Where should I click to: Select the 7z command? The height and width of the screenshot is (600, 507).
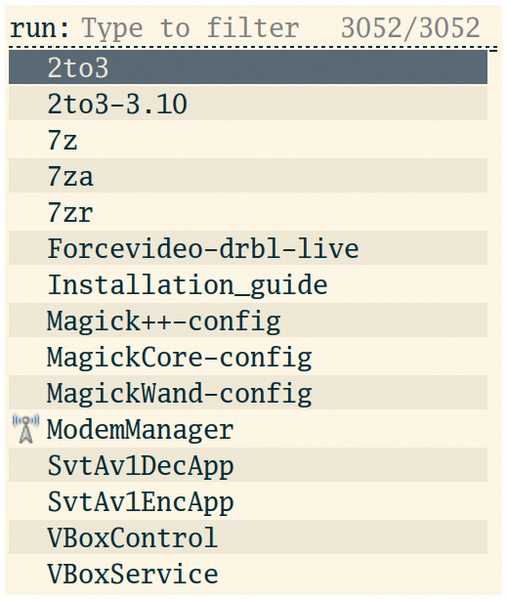[x=248, y=139]
